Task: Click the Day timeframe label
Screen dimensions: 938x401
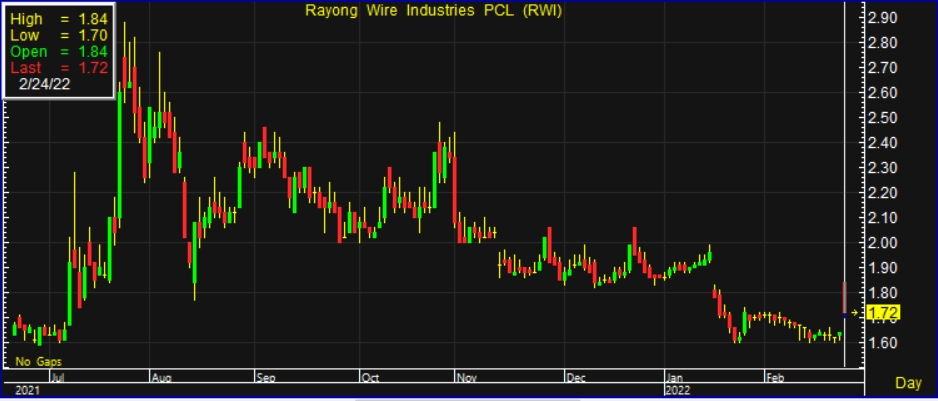Action: point(907,383)
